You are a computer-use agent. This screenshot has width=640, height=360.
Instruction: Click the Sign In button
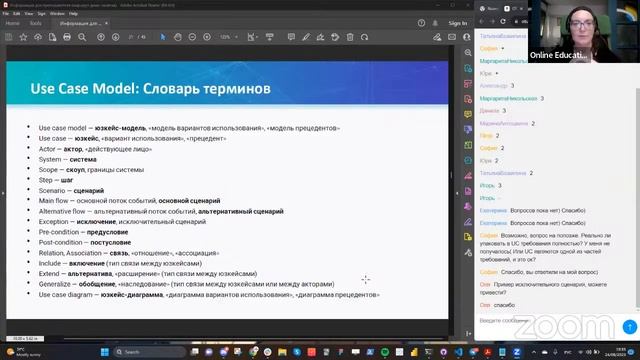458,23
